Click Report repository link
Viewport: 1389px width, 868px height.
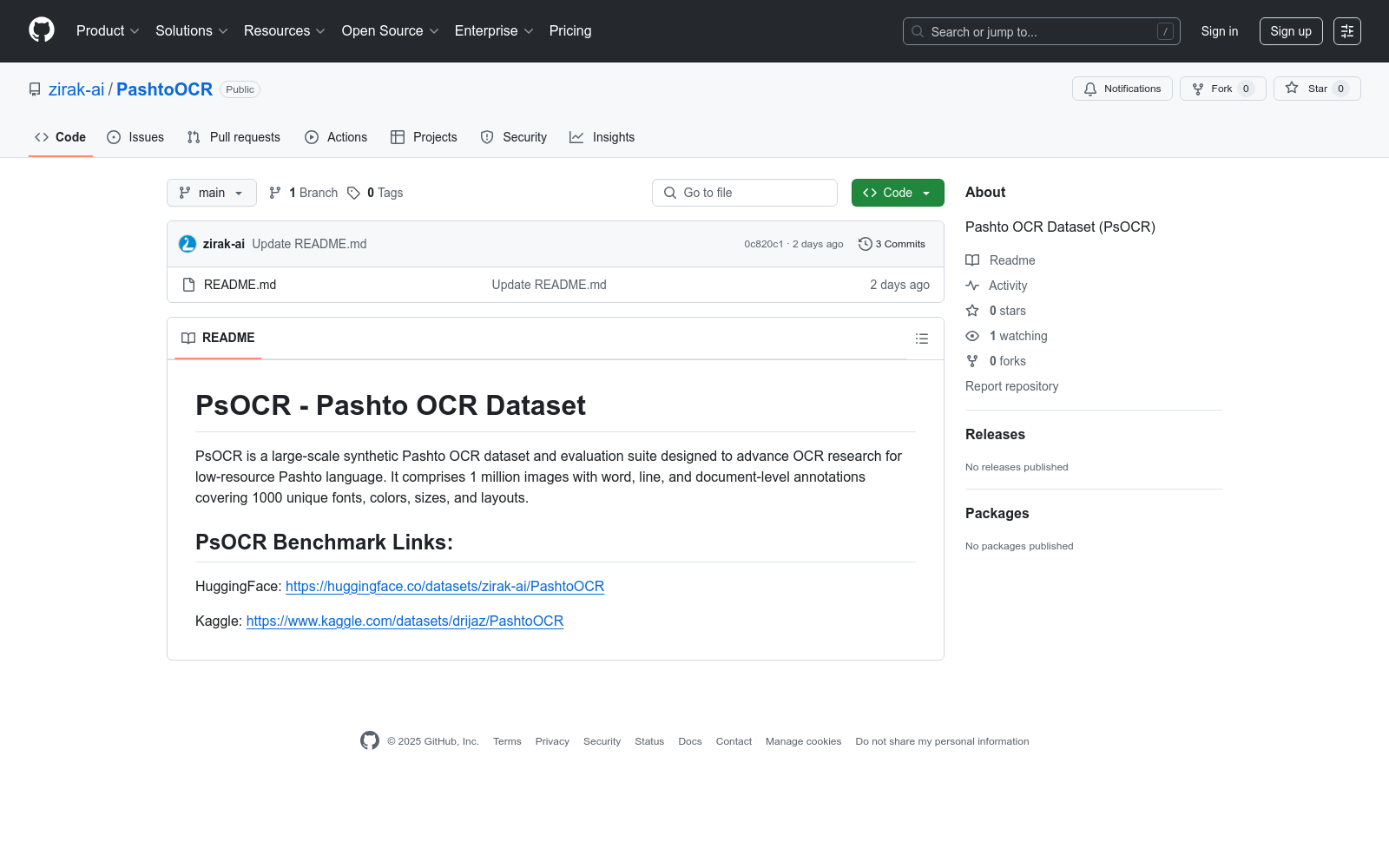[1011, 386]
